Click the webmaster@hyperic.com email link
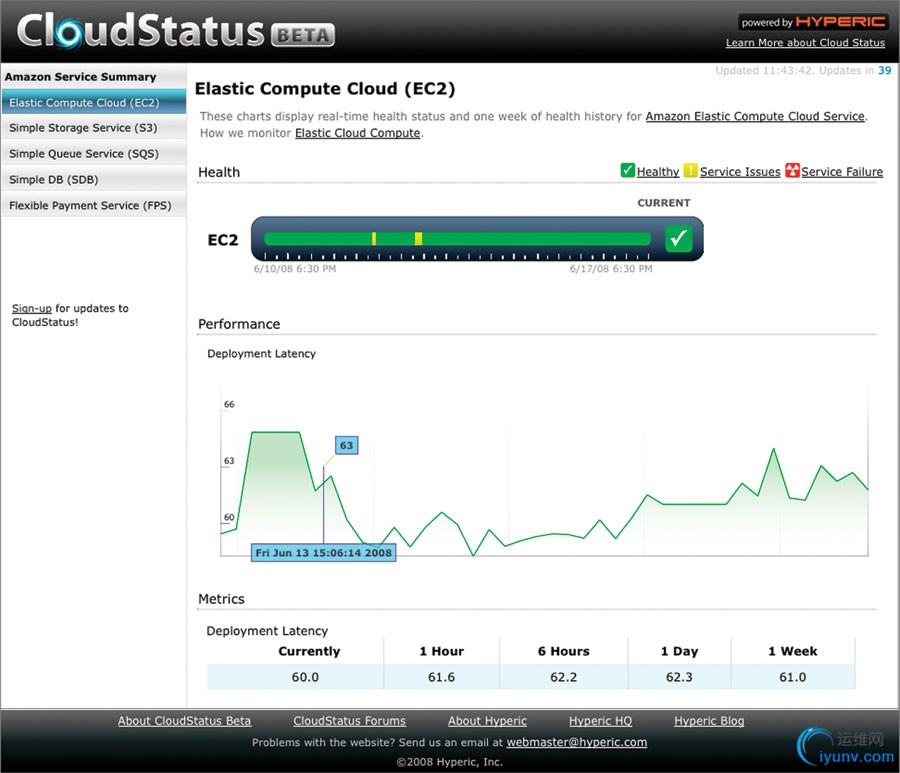Viewport: 900px width, 773px height. point(576,742)
